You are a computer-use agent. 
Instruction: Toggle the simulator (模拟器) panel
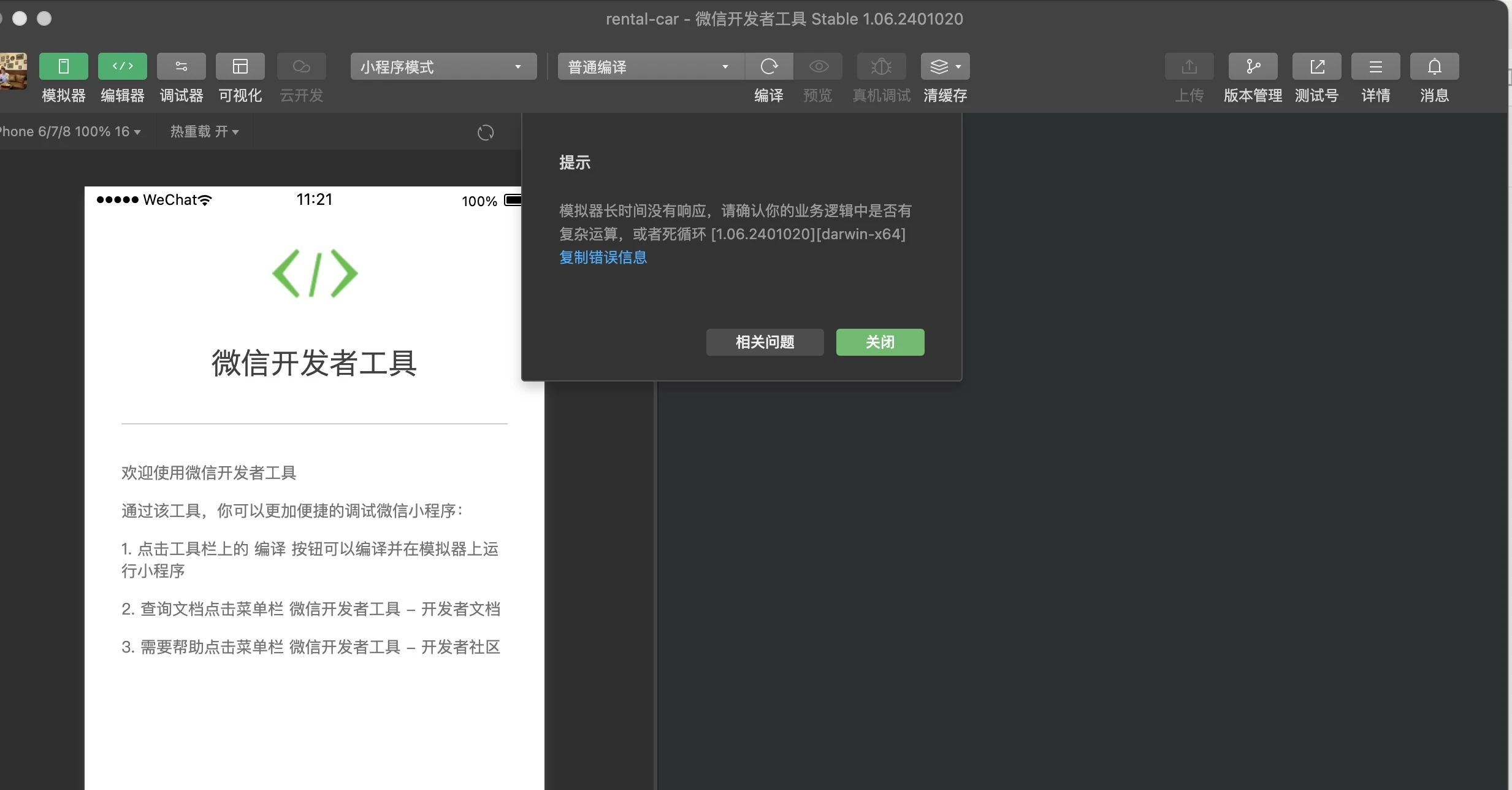click(63, 66)
